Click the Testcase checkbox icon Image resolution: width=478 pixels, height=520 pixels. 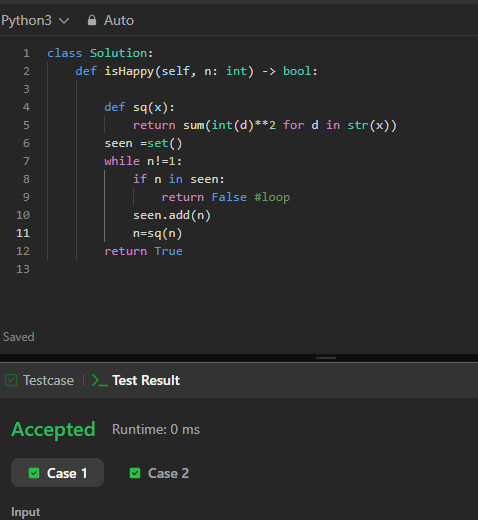[x=11, y=380]
